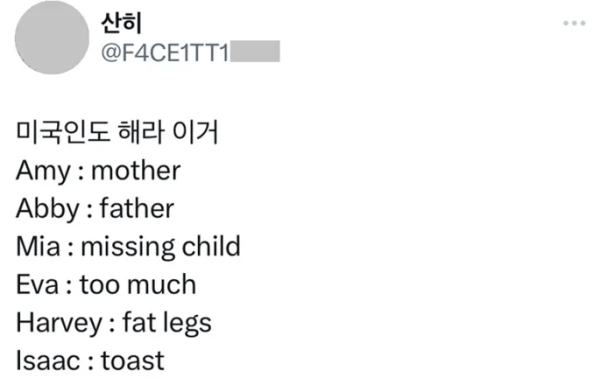Click the word toast
The image size is (600, 392).
132,361
